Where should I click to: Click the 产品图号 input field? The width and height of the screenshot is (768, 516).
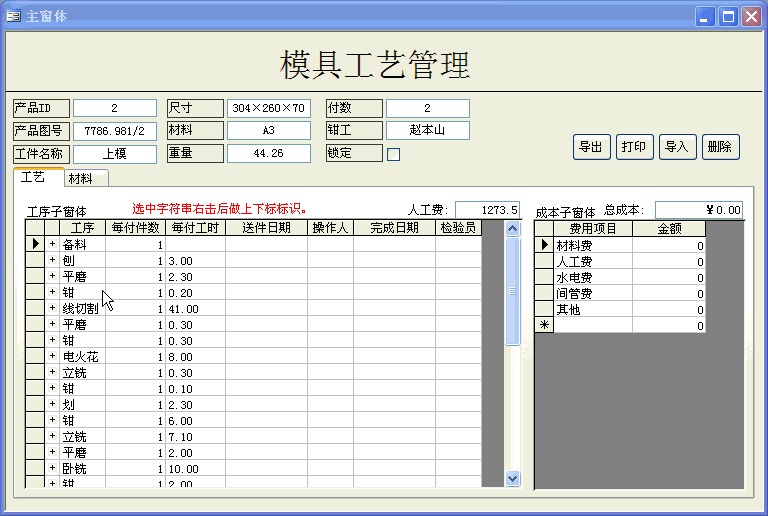tap(114, 131)
